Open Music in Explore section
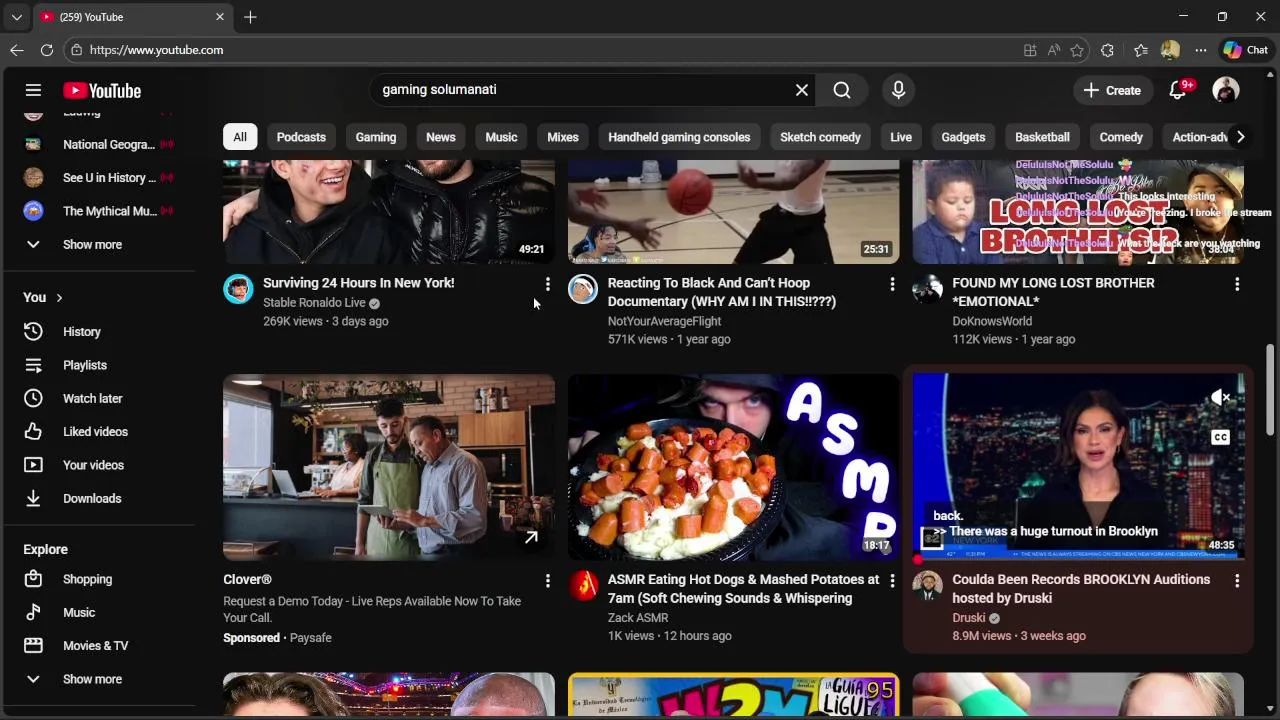The image size is (1280, 720). pos(100,612)
